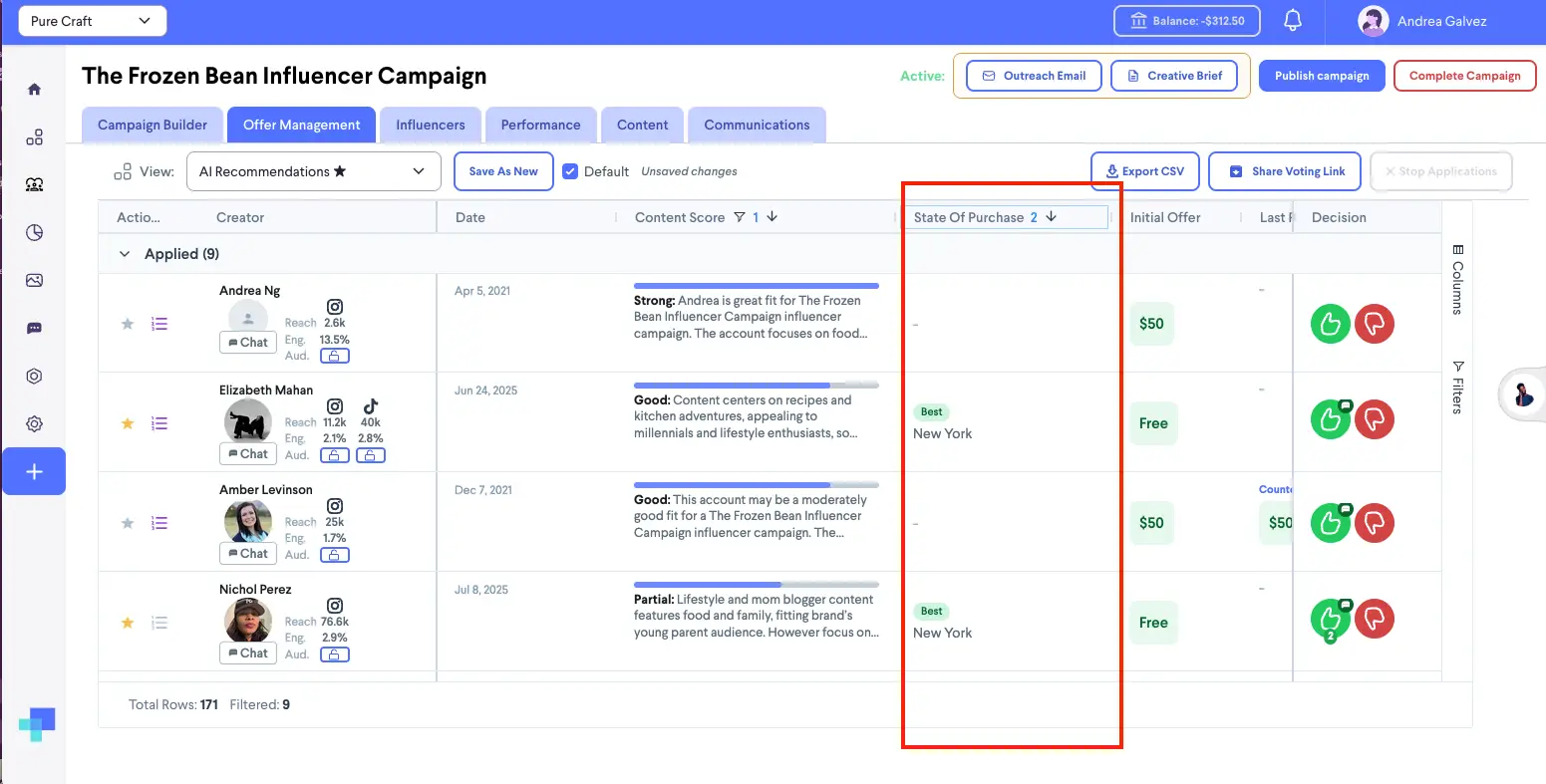Viewport: 1546px width, 784px height.
Task: Open the Pure Craft workspace dropdown
Action: pyautogui.click(x=92, y=21)
